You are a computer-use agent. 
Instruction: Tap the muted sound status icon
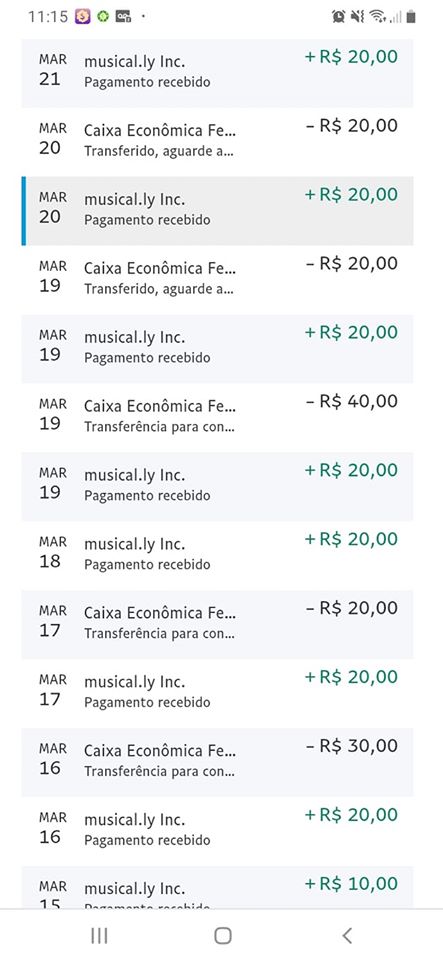point(357,17)
